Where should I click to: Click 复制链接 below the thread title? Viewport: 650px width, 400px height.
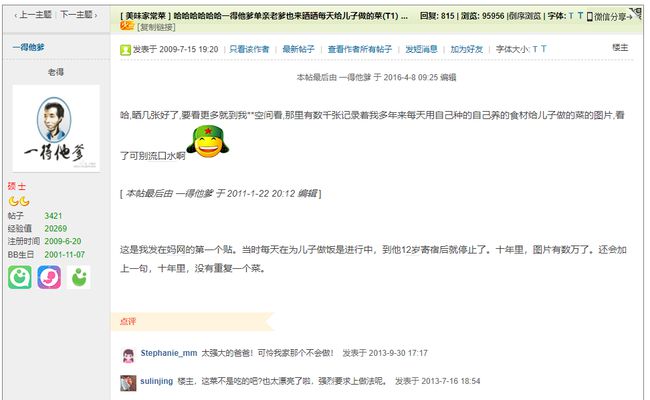click(156, 27)
